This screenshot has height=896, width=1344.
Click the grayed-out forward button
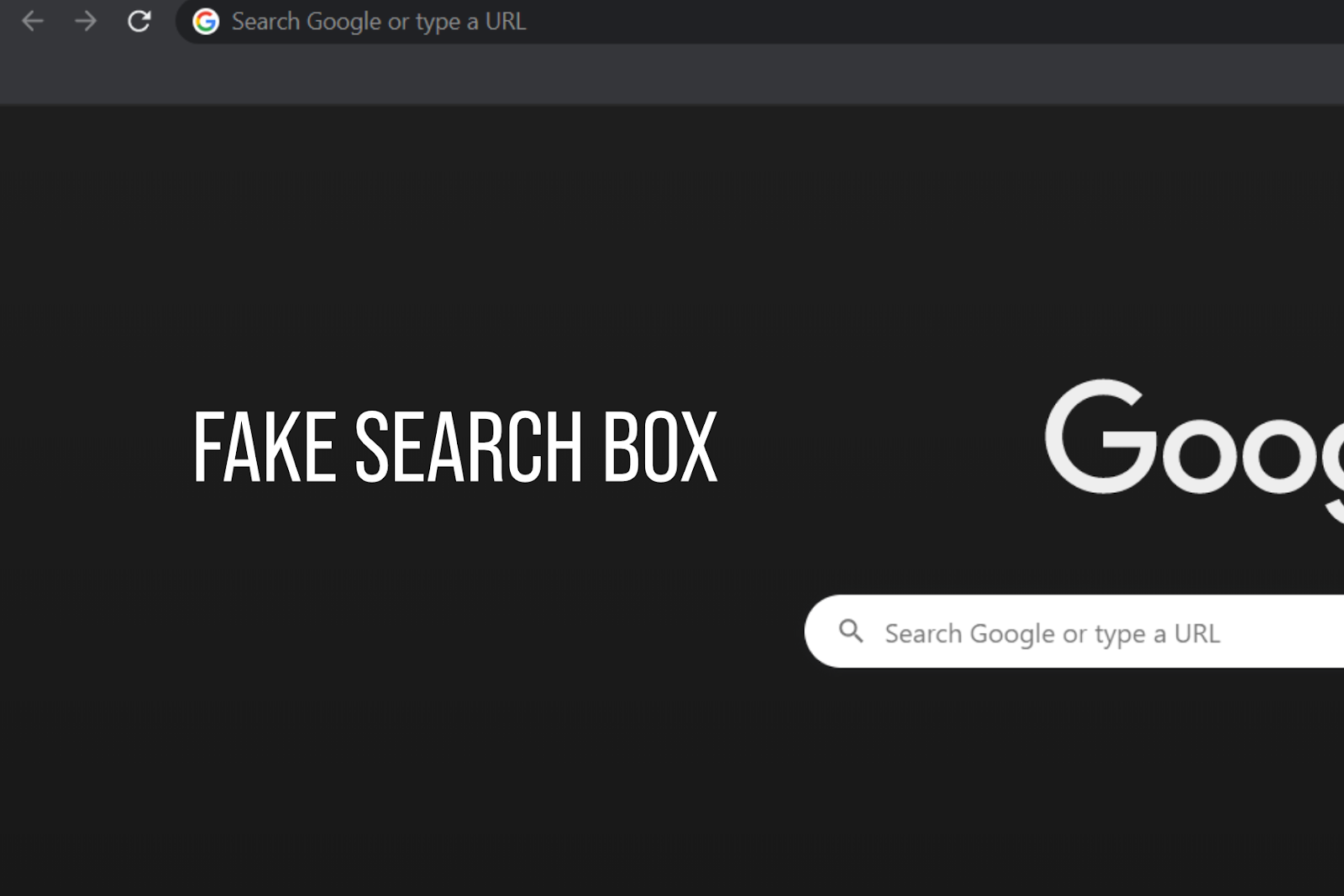pos(85,21)
